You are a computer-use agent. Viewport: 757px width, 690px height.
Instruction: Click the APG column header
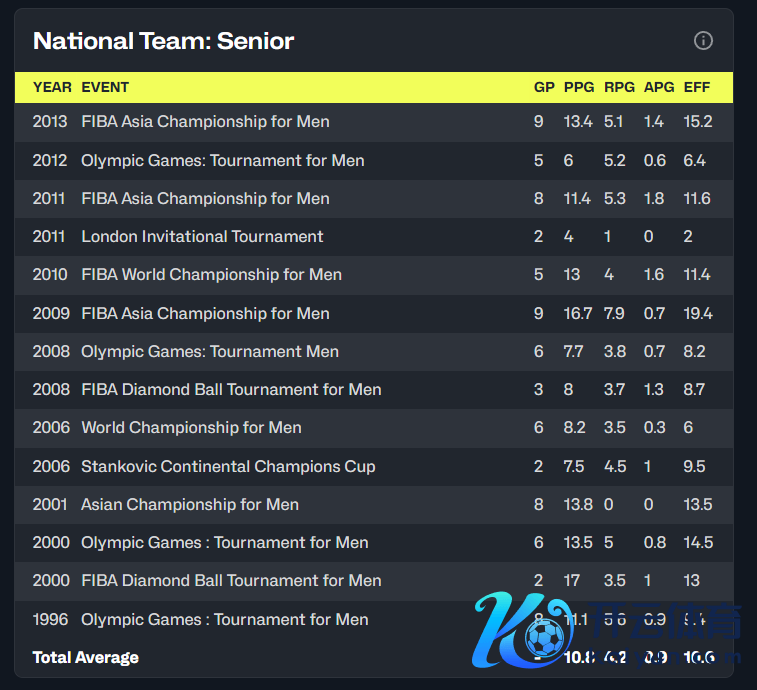(x=659, y=87)
